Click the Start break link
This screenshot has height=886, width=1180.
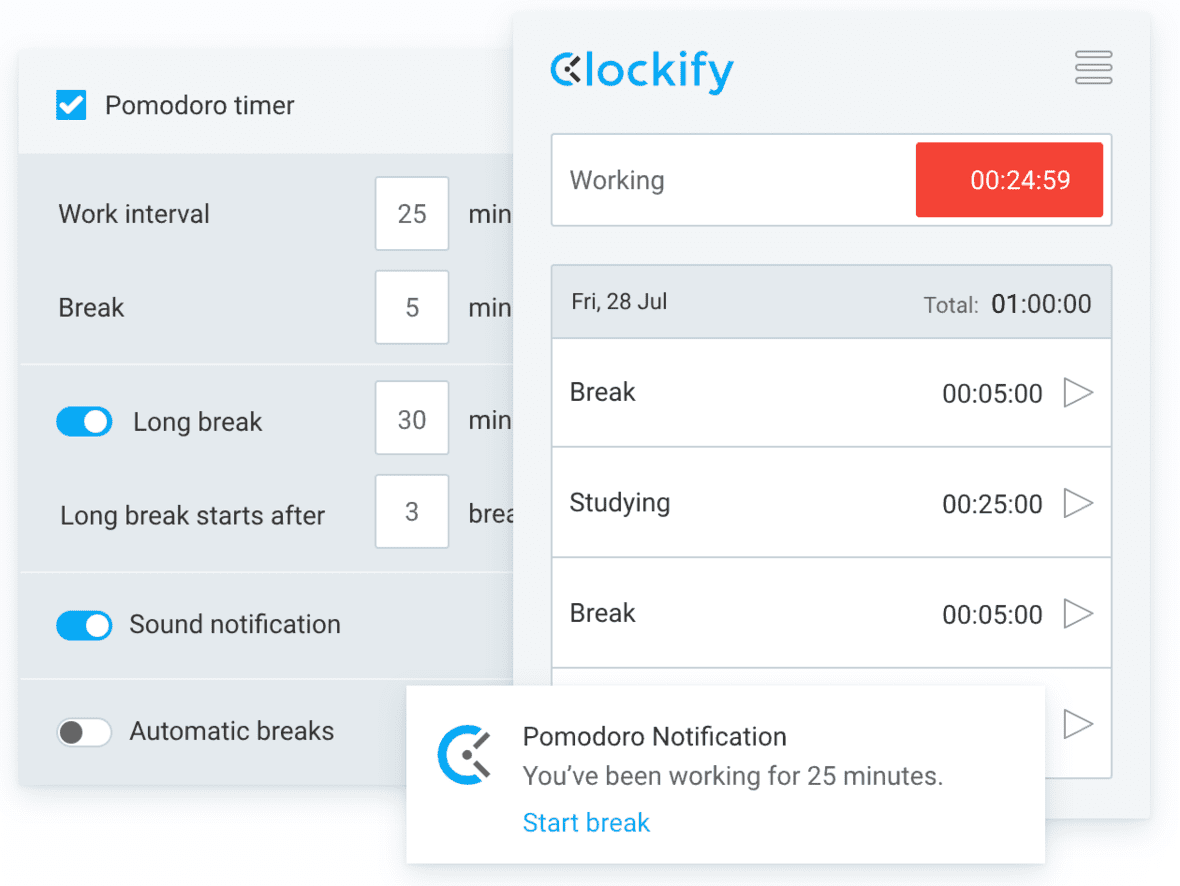[x=586, y=822]
